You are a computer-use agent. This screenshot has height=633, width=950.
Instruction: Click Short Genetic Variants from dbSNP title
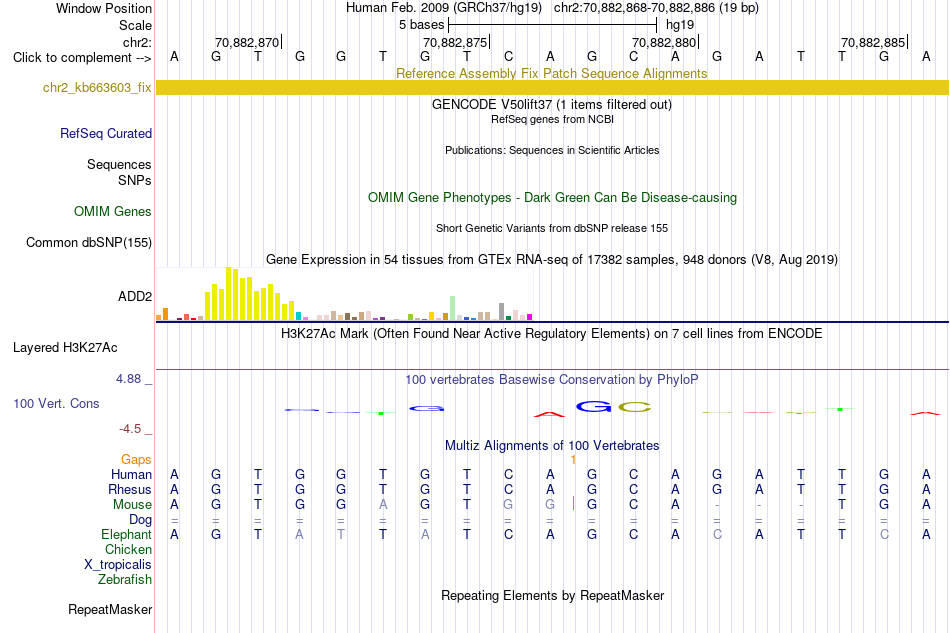click(x=551, y=228)
